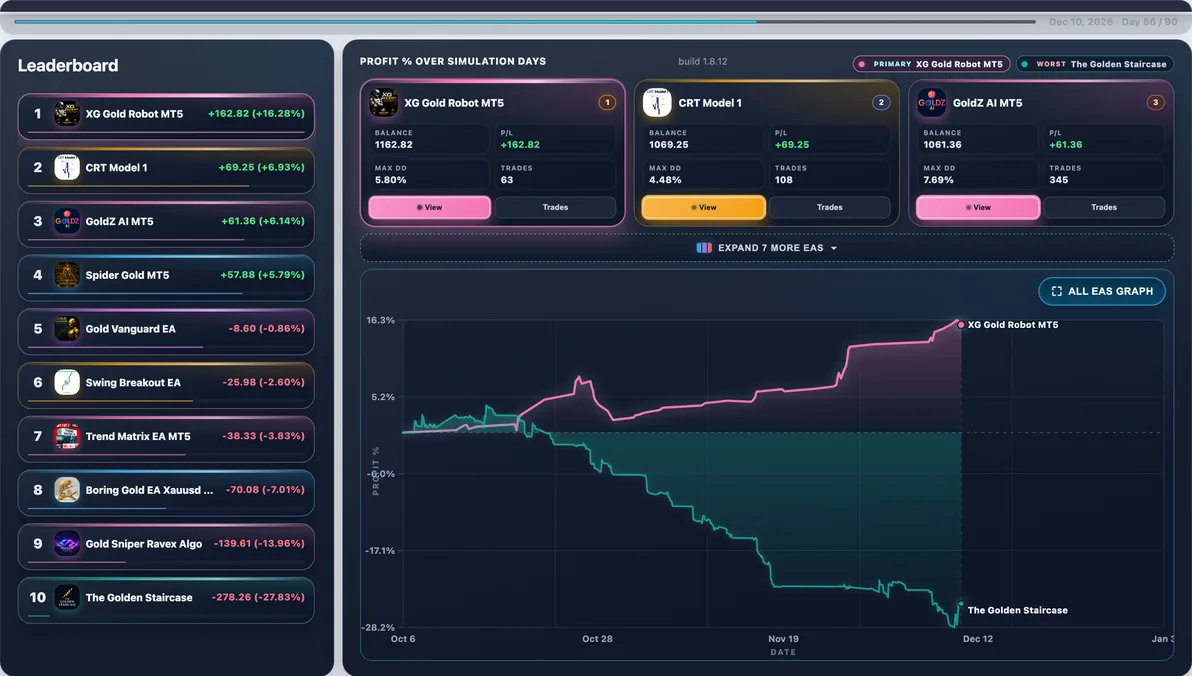This screenshot has height=676, width=1192.
Task: Click the teal Golden Staircase line endpoint
Action: click(x=961, y=604)
